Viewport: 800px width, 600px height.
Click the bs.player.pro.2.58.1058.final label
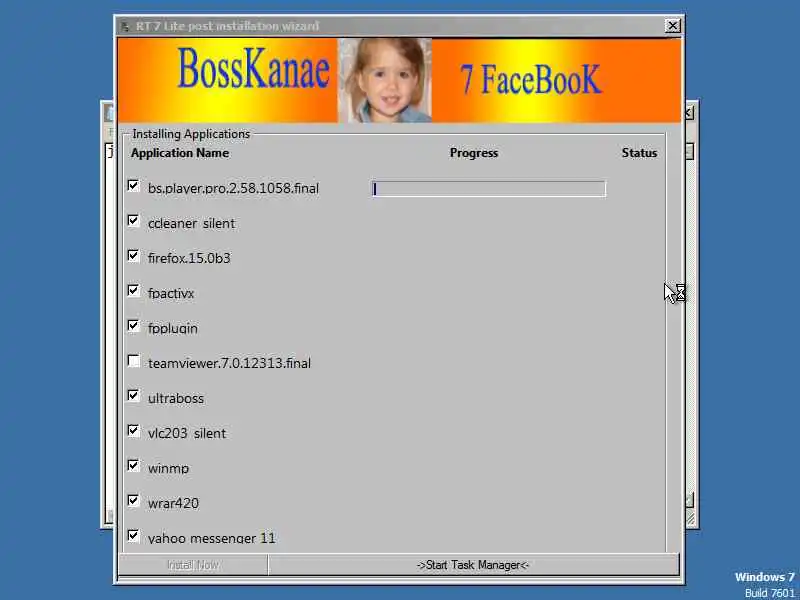(233, 189)
